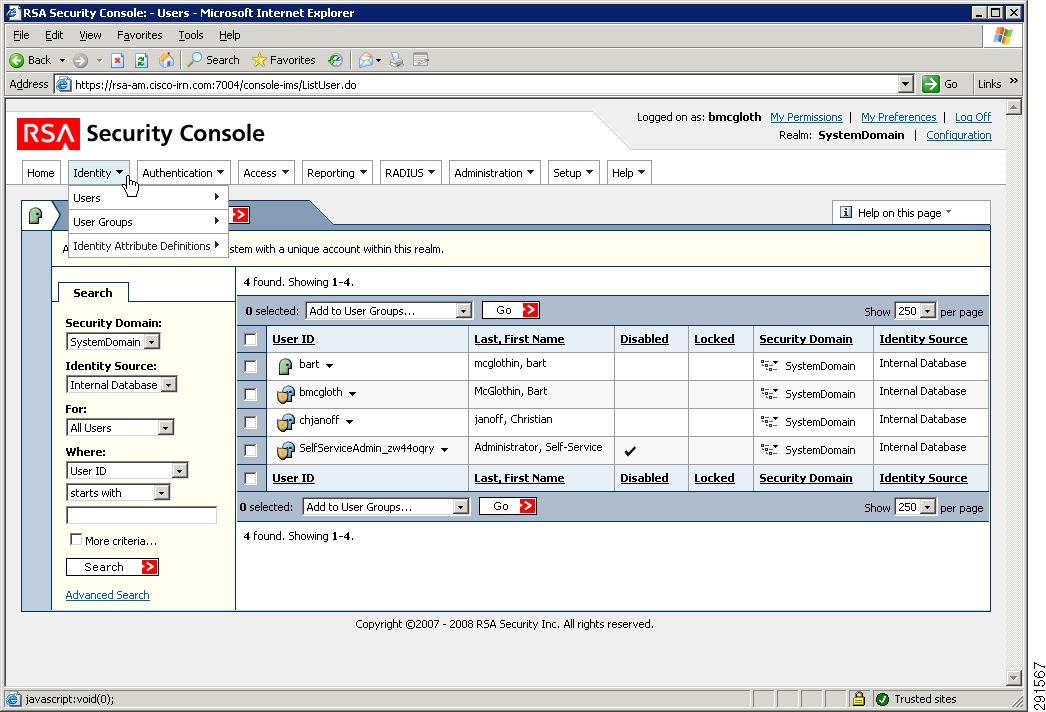Open the top Show 250 per page dropdown
The height and width of the screenshot is (712, 1046).
point(915,311)
